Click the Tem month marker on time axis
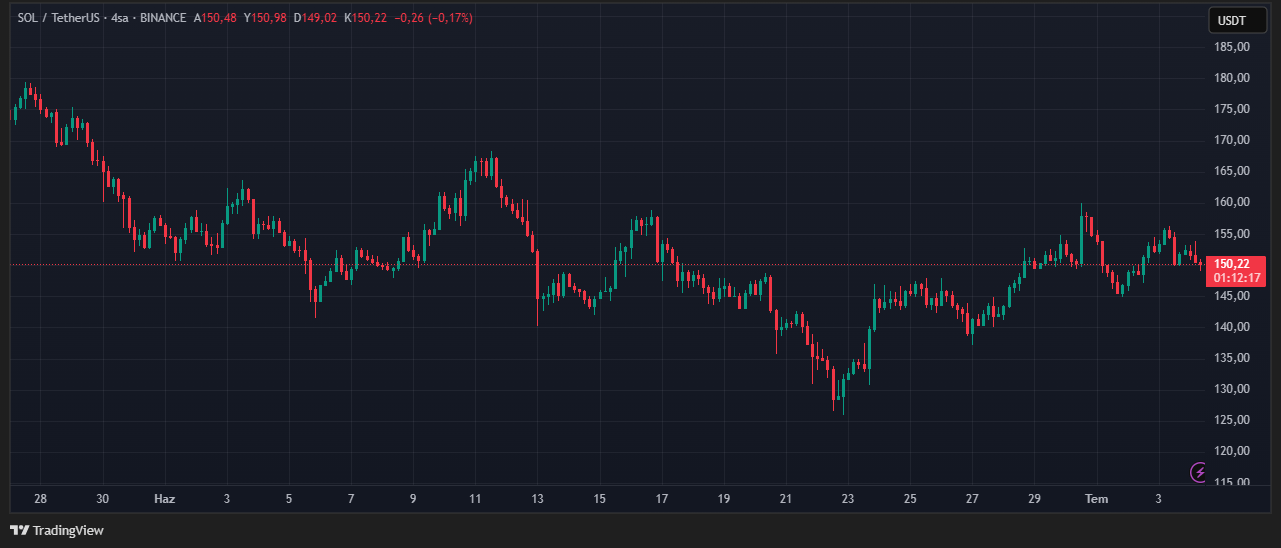 [x=1096, y=498]
